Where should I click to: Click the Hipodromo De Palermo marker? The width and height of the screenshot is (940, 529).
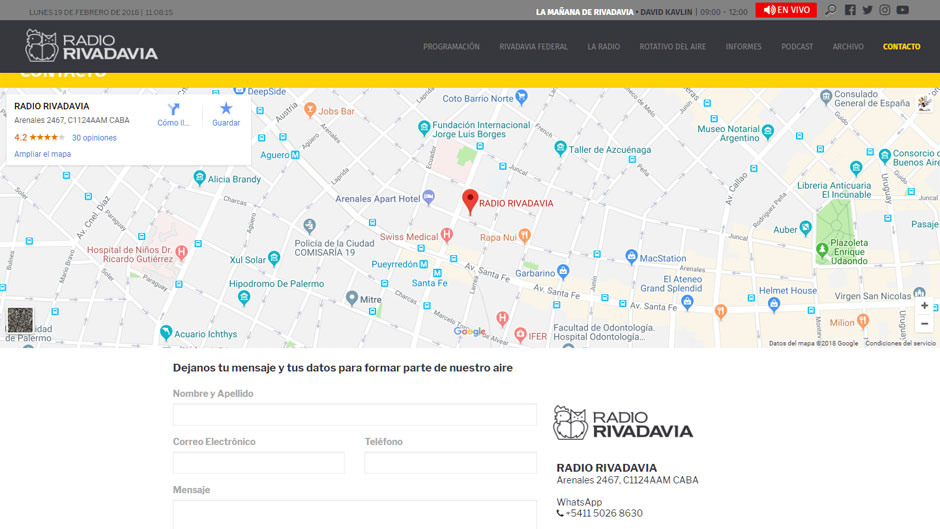(x=244, y=297)
